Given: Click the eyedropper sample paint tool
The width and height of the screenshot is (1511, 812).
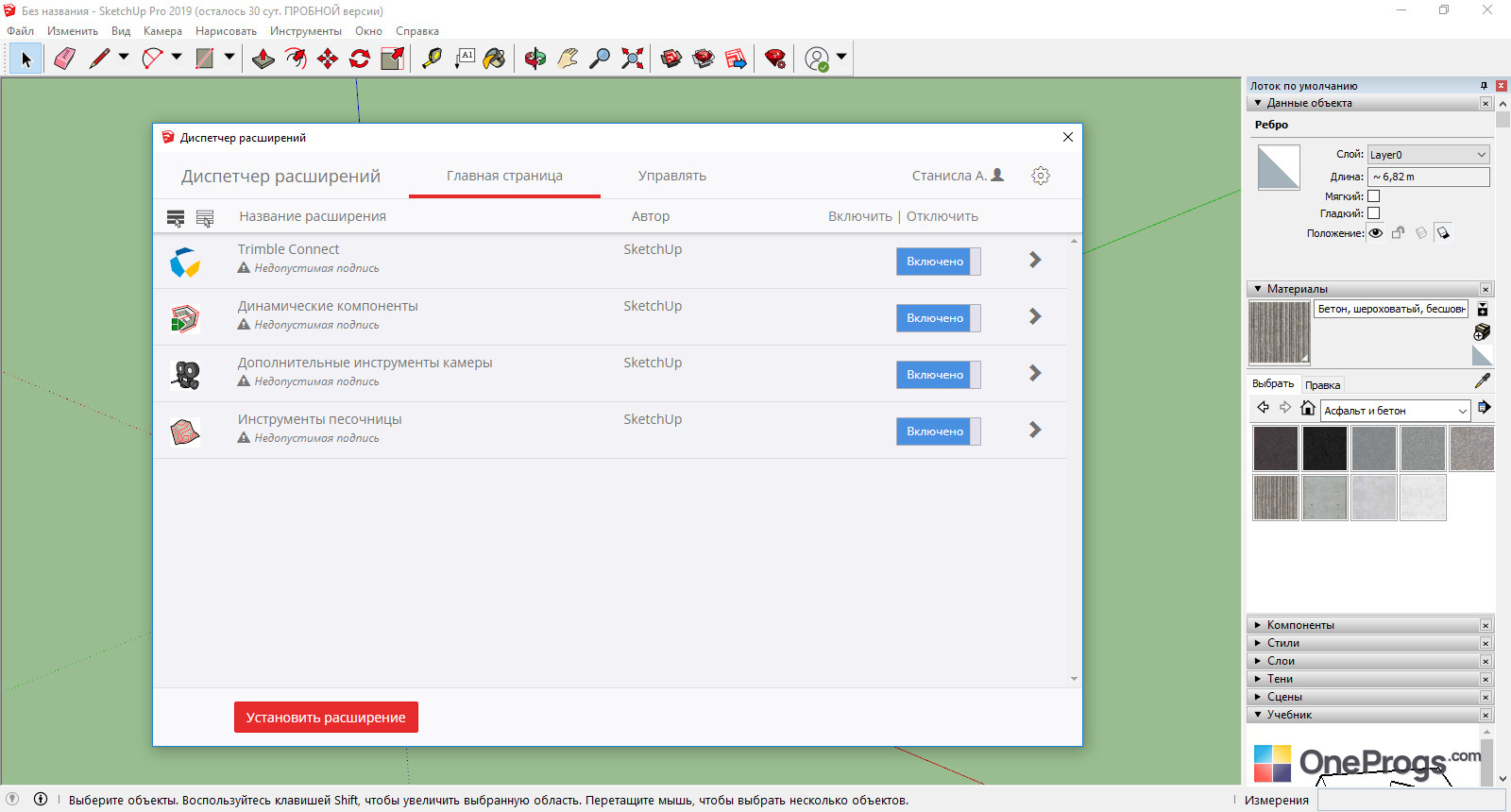Looking at the screenshot, I should point(1483,381).
